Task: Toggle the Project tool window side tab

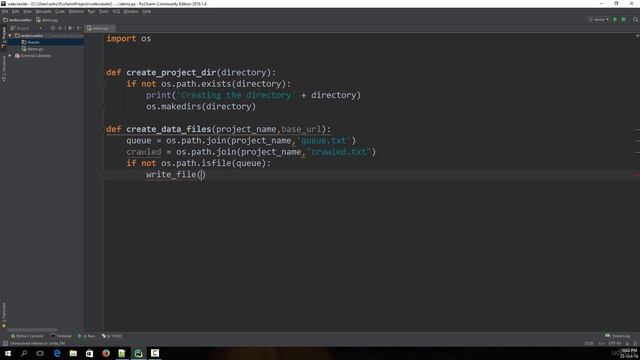Action: pos(4,38)
